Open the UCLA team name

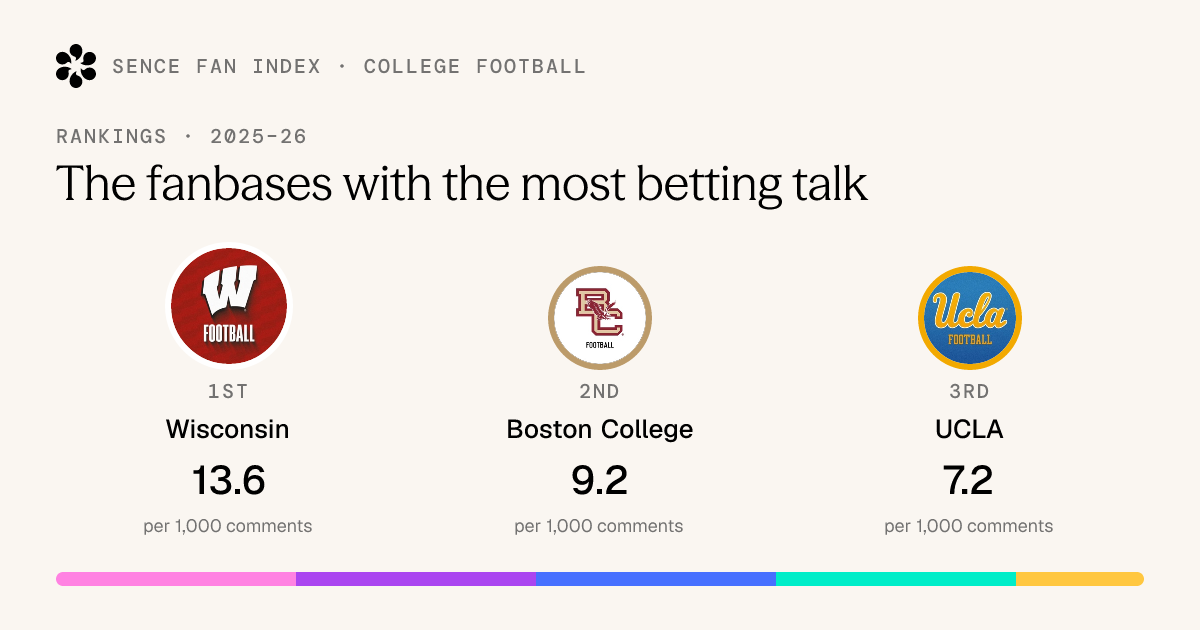(969, 430)
